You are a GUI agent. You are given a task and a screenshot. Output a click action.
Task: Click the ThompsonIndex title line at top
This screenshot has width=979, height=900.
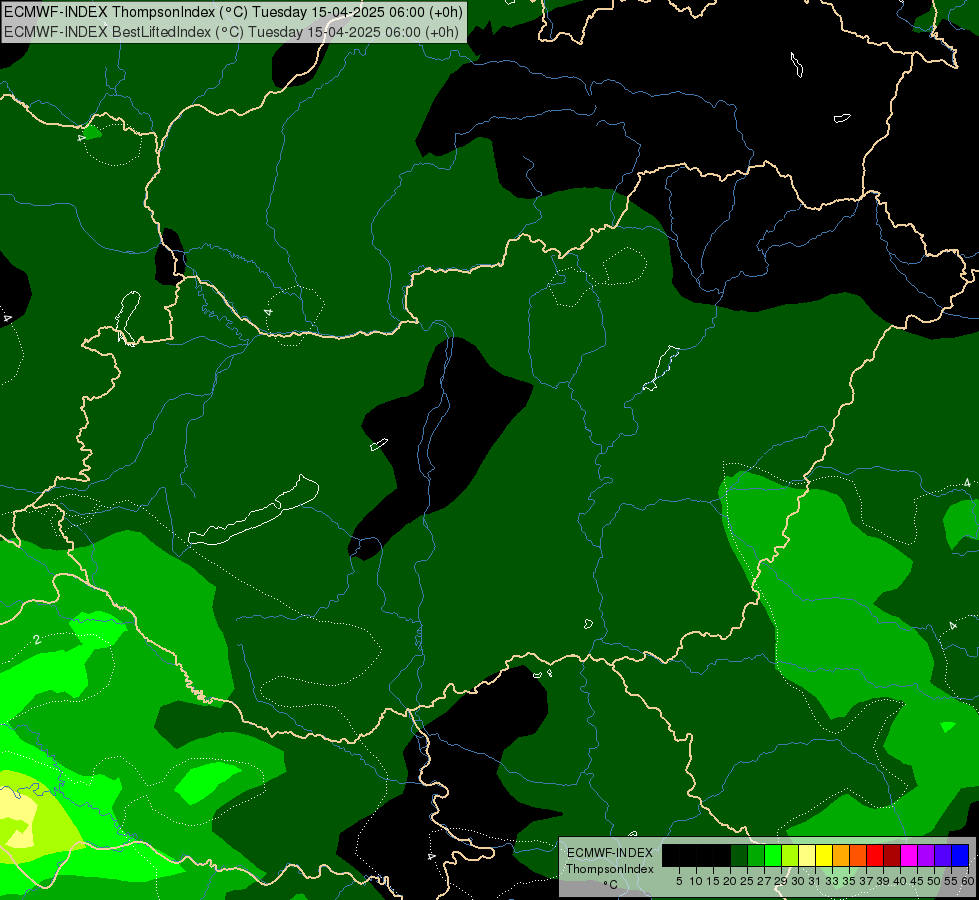click(234, 12)
